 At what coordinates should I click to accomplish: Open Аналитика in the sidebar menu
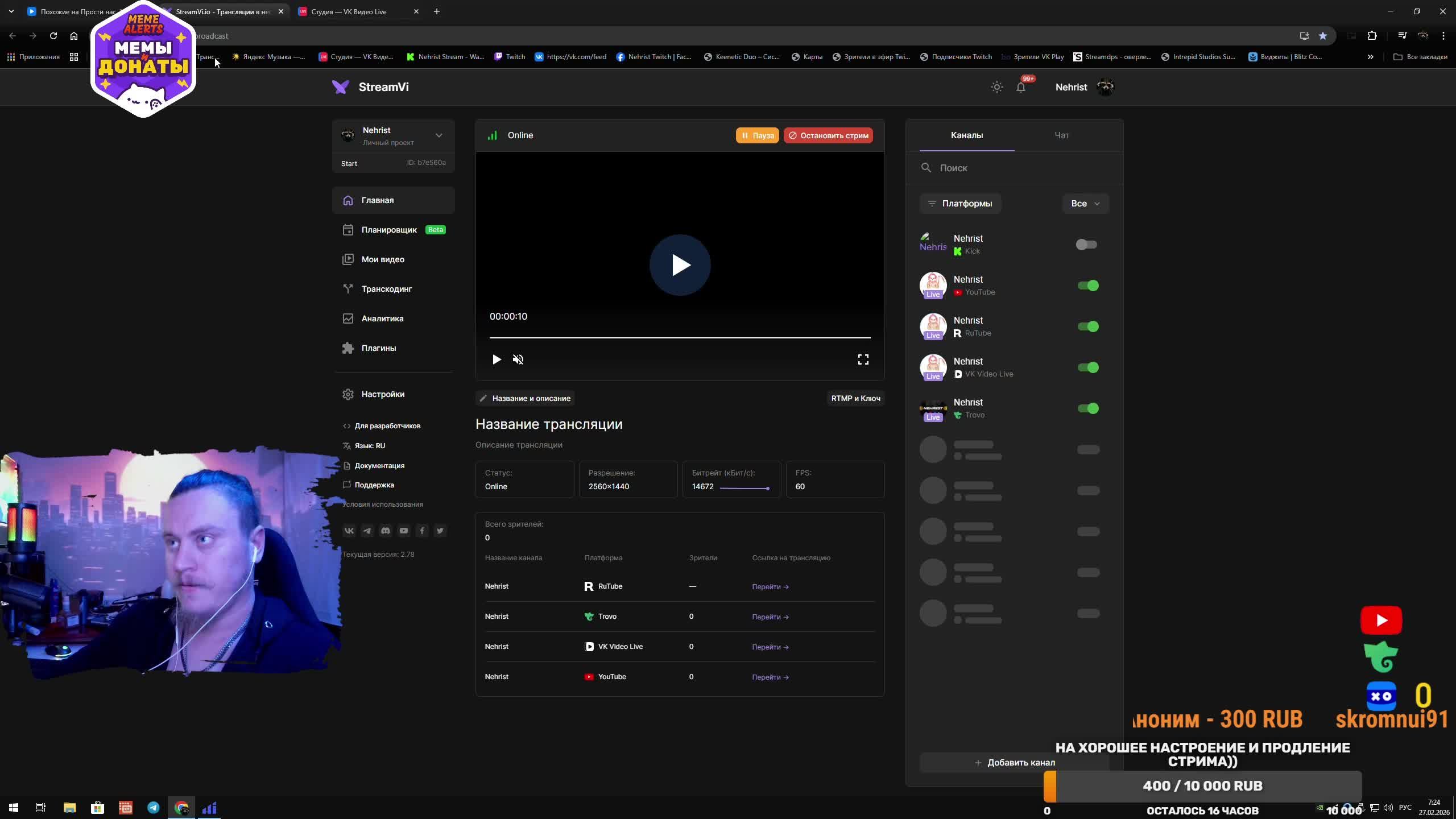tap(382, 318)
